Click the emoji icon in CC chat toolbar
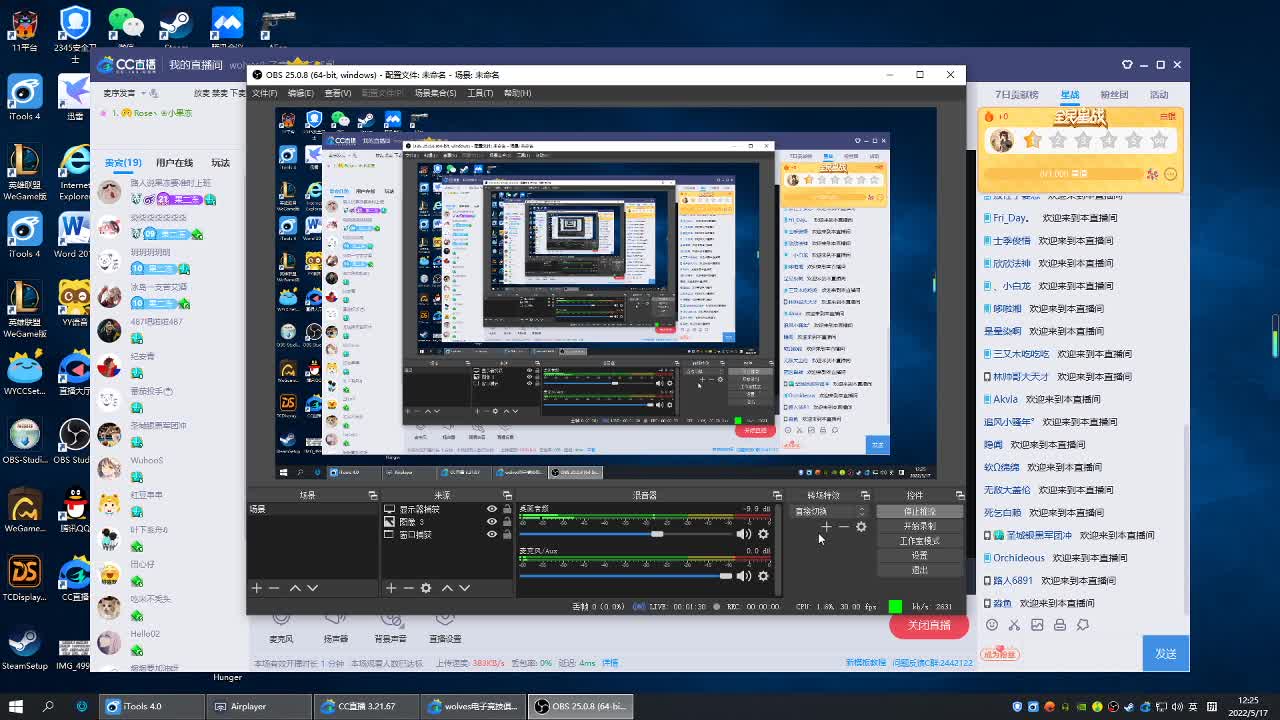This screenshot has width=1280, height=720. click(992, 625)
